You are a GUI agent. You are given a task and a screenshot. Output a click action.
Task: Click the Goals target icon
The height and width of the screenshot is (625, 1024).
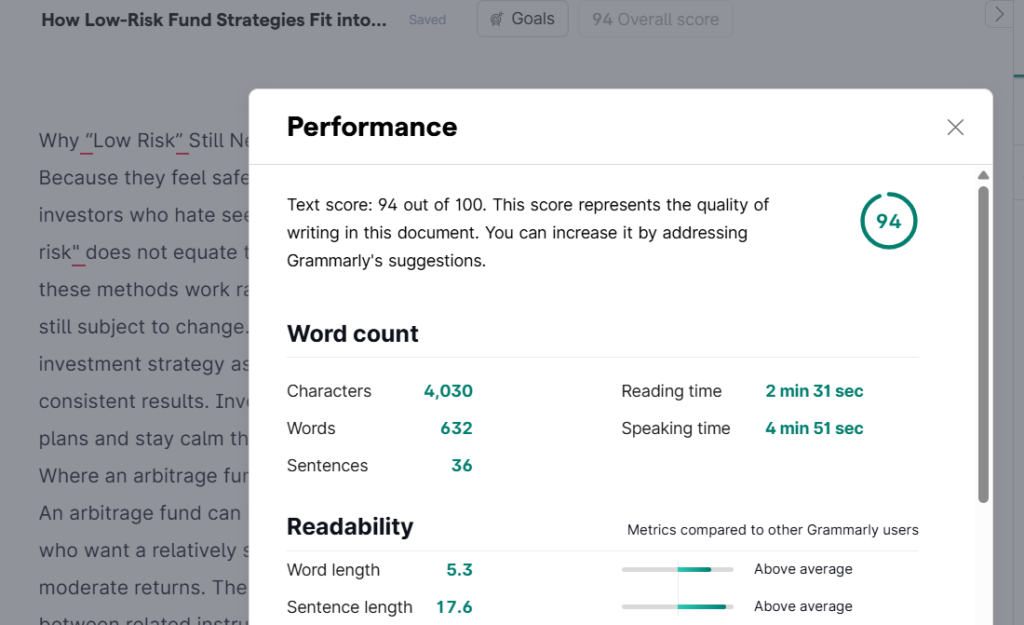(497, 19)
